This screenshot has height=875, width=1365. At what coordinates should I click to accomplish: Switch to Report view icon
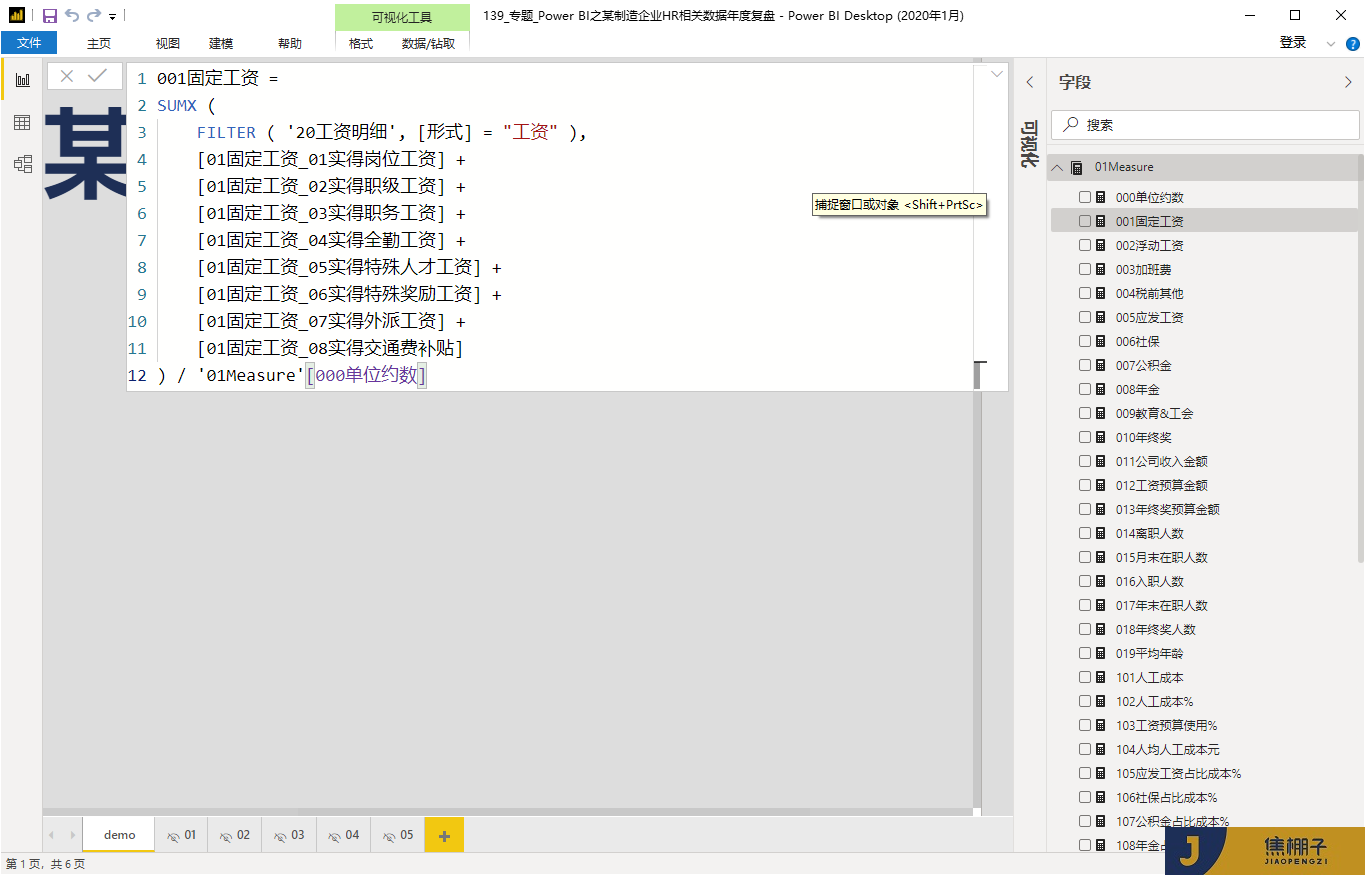coord(22,80)
